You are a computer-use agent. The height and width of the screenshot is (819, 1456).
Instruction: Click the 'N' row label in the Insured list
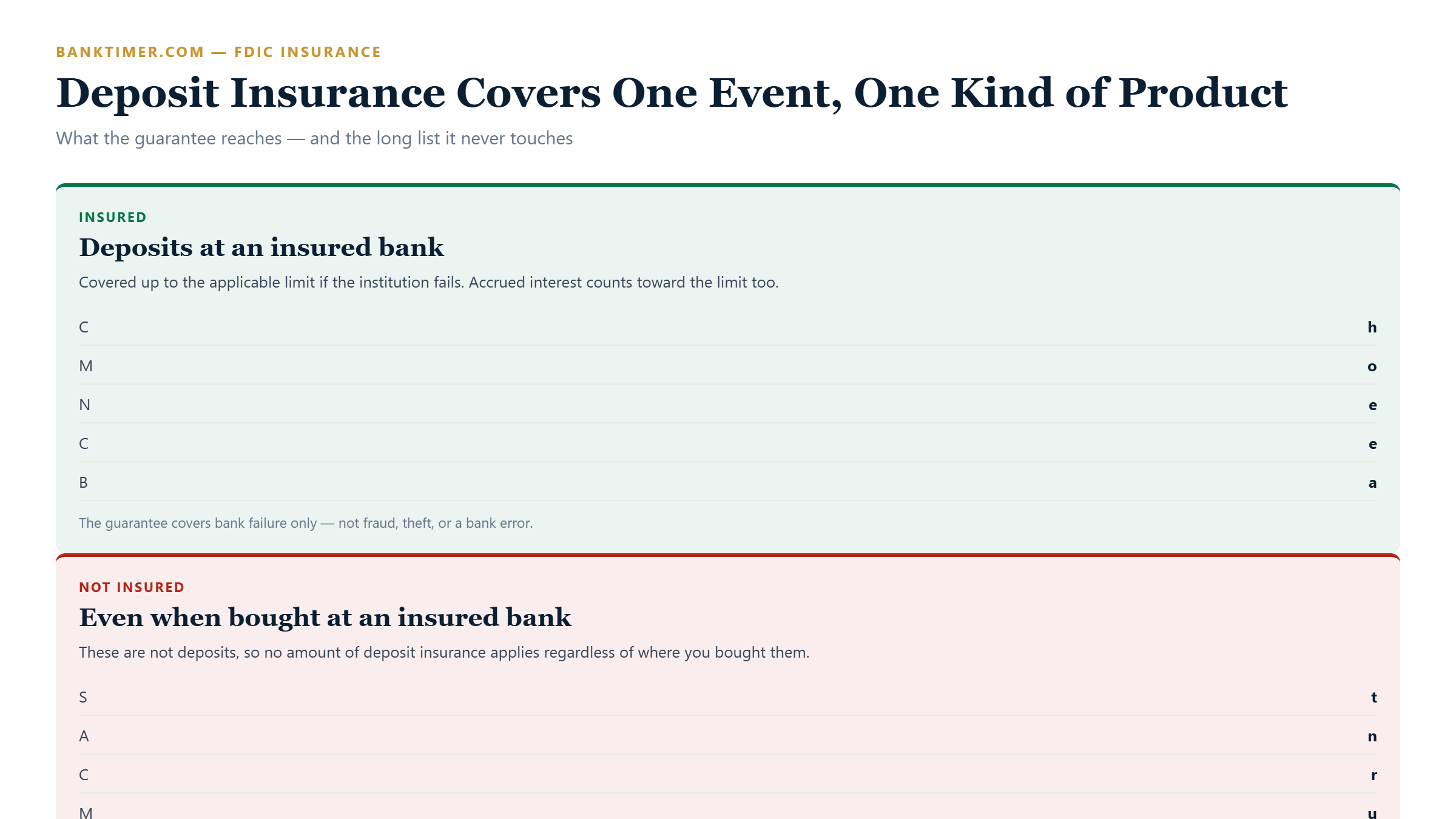point(84,405)
